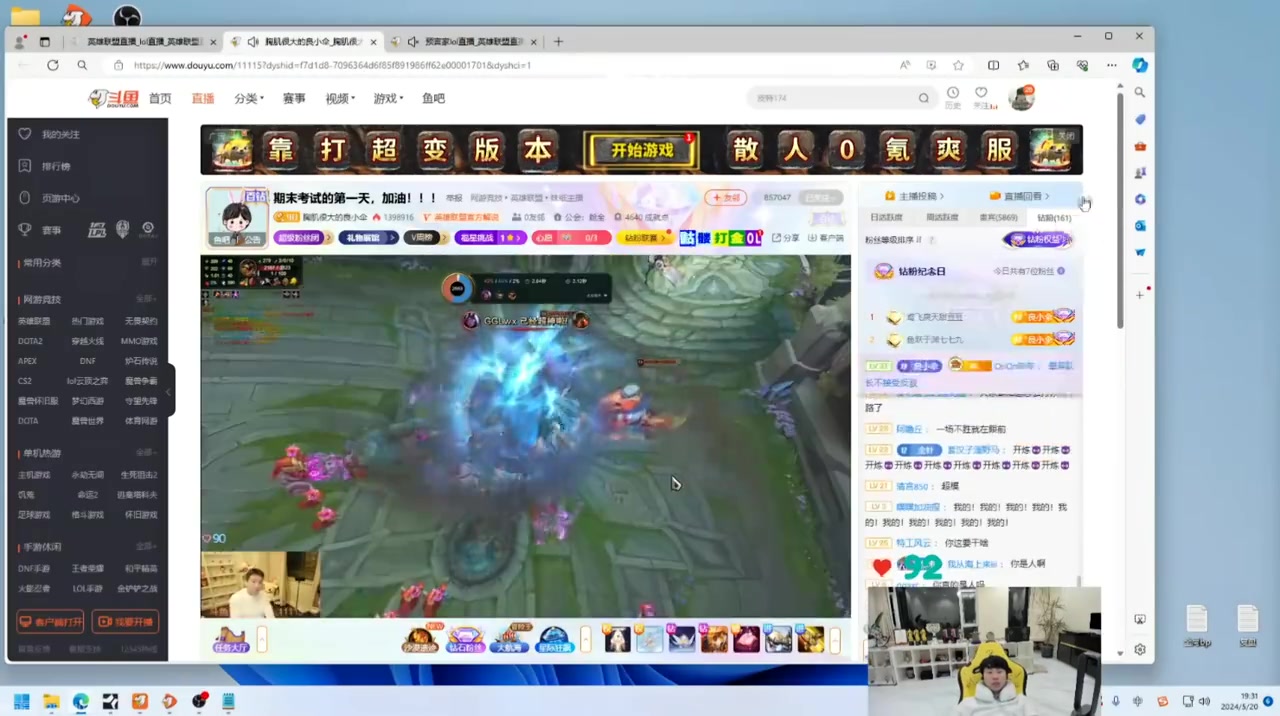Open 直播回看 above the chat panel
The image size is (1280, 716).
(1019, 196)
